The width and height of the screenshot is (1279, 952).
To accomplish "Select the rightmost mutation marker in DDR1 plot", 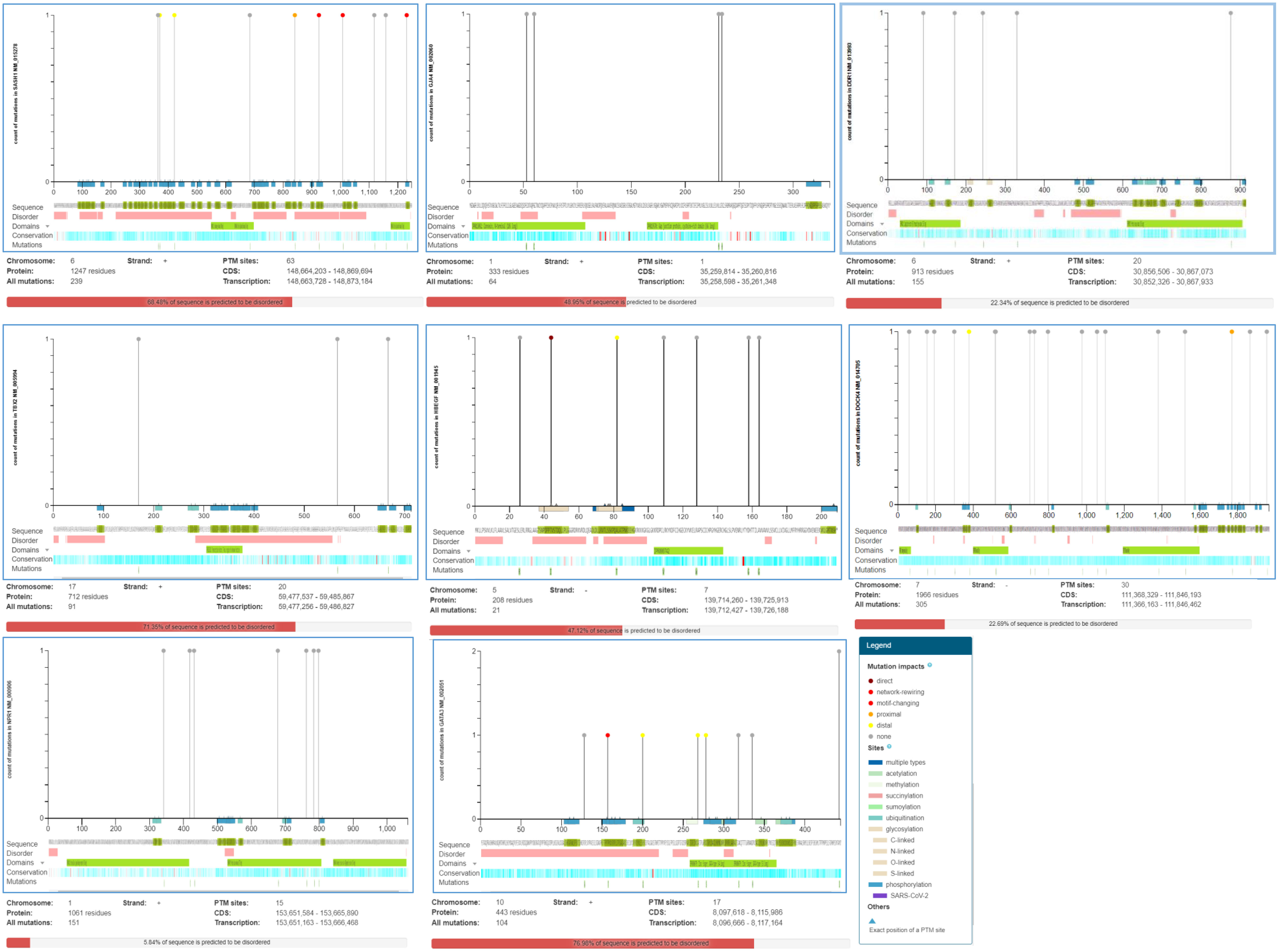I will tap(1231, 13).
